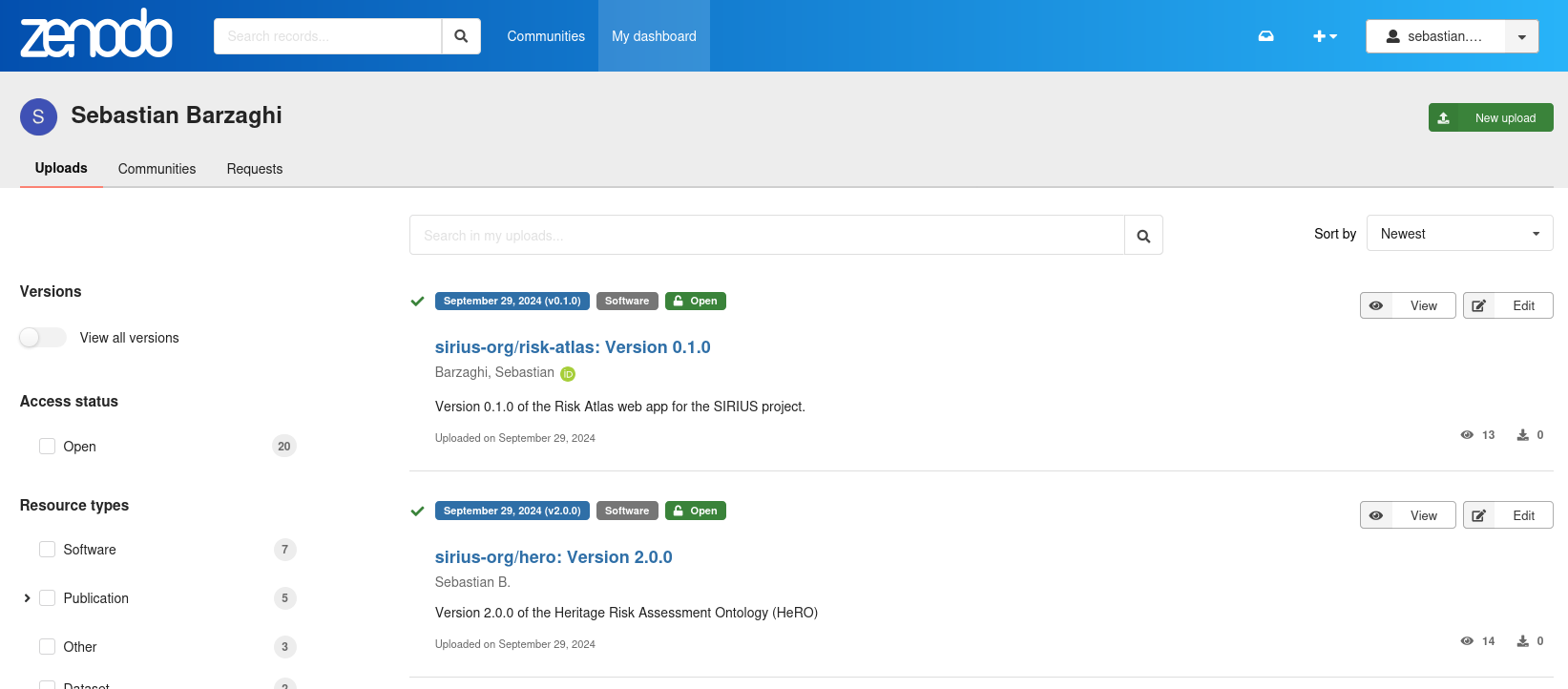Click the pencil Edit button for hero

pyautogui.click(x=1507, y=515)
